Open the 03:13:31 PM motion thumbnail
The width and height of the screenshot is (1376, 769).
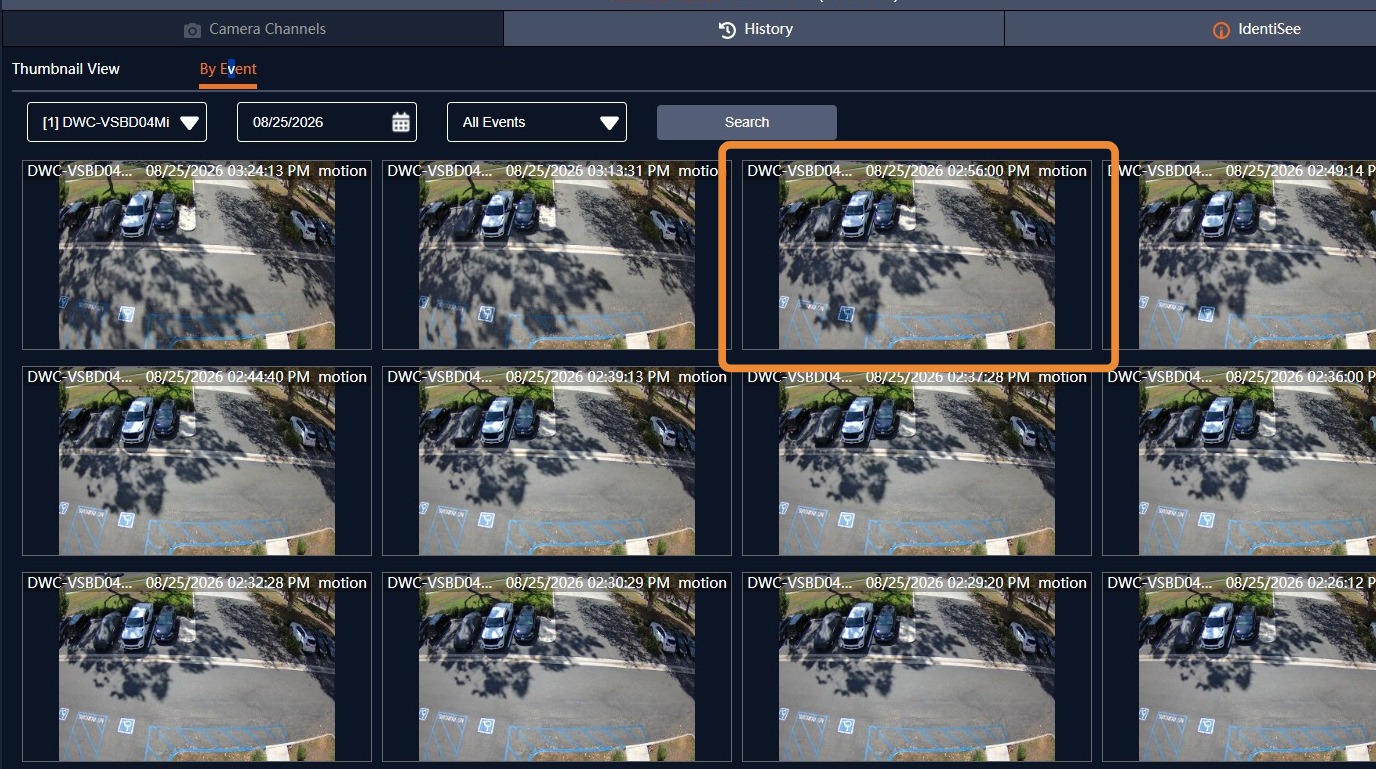pos(557,255)
